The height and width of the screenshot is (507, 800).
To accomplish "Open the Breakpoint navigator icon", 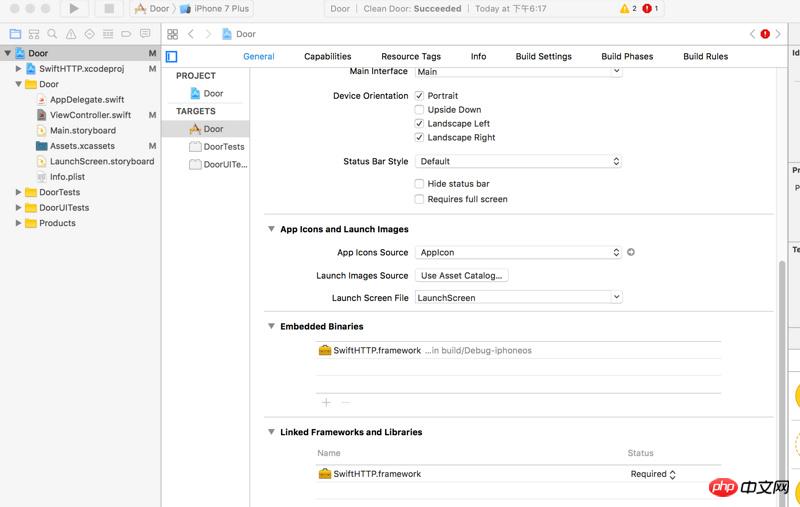I will [127, 34].
